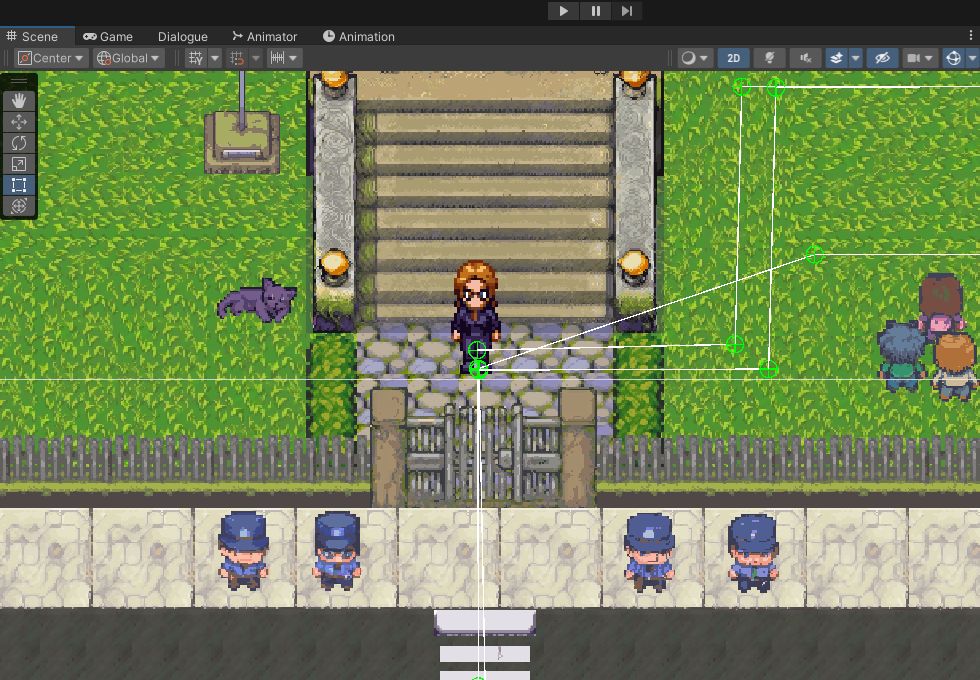Image resolution: width=980 pixels, height=680 pixels.
Task: Open the Dialogue tab
Action: click(182, 37)
